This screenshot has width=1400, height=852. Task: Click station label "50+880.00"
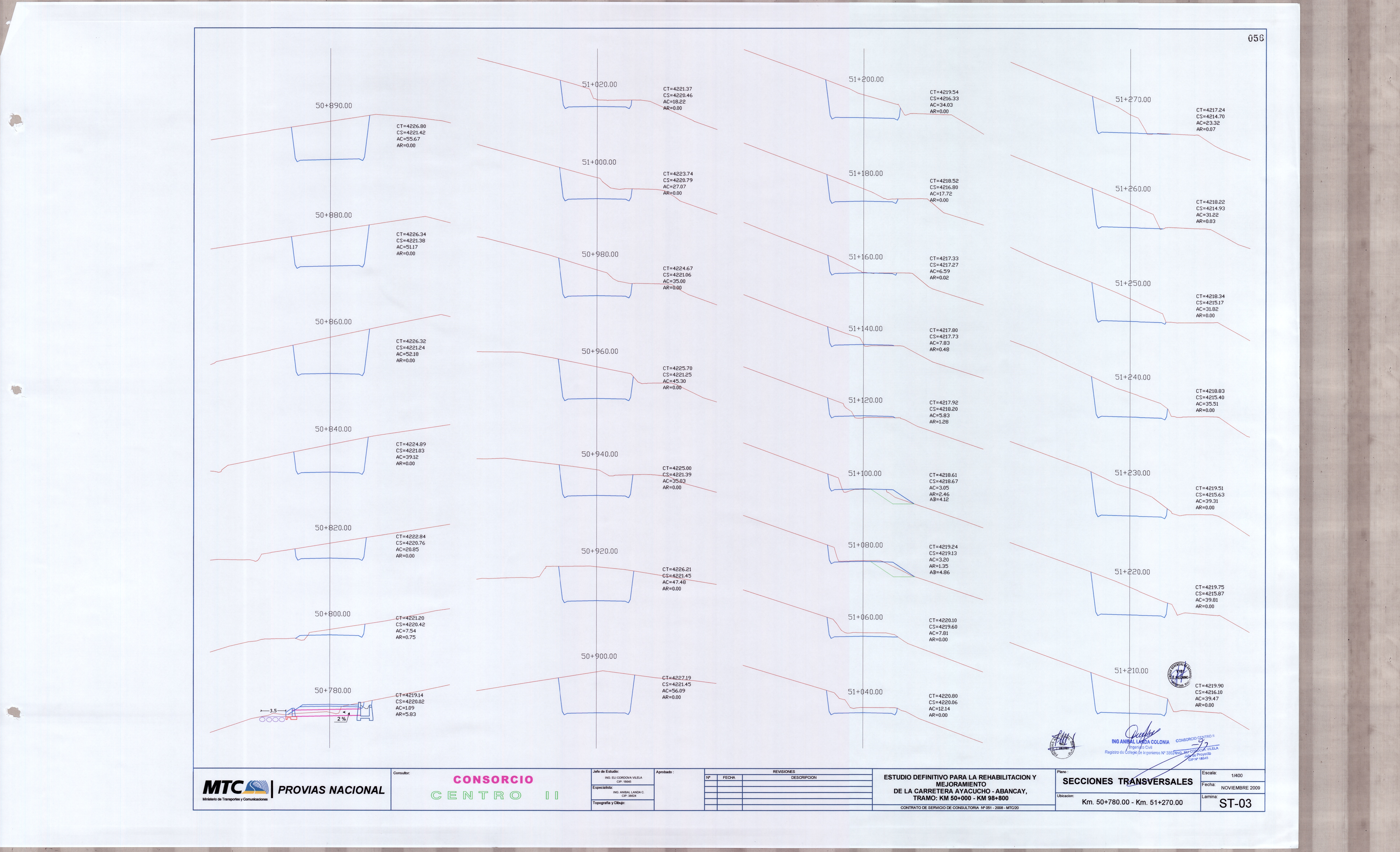tap(334, 215)
